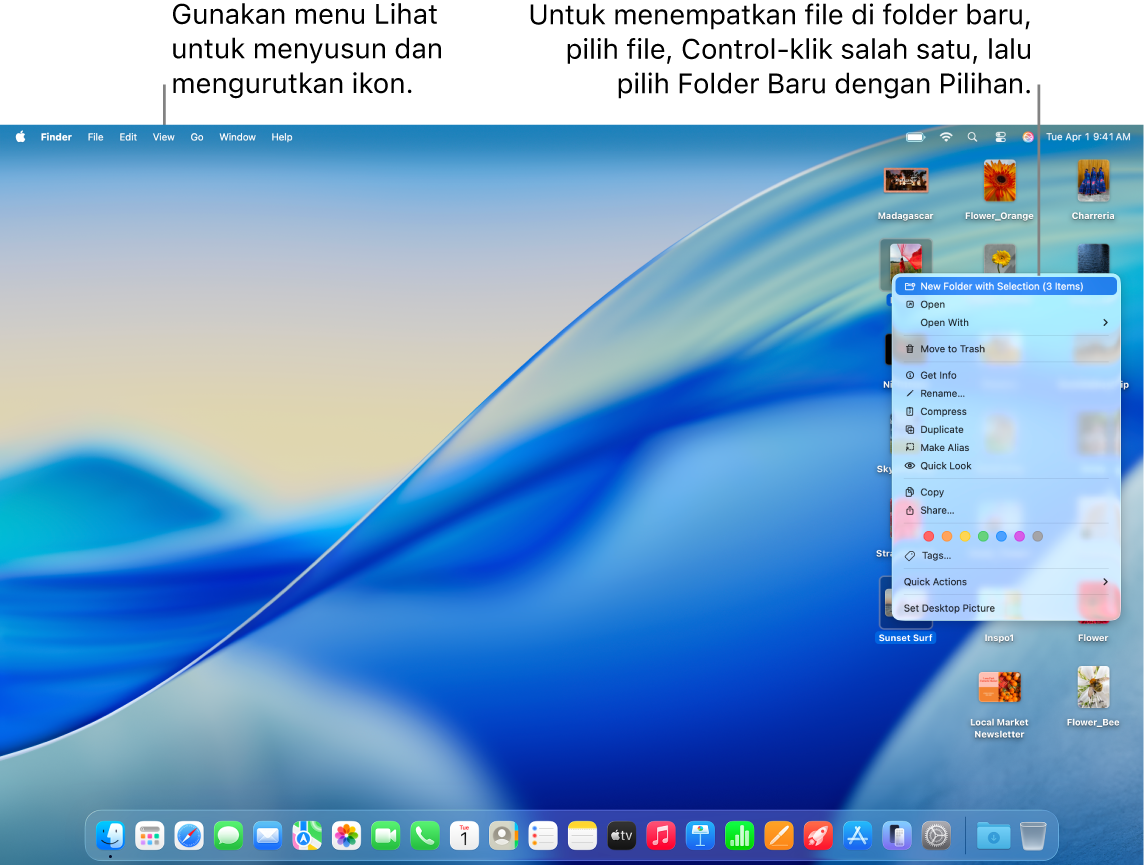
Task: Open the Finder File menu
Action: coord(95,137)
